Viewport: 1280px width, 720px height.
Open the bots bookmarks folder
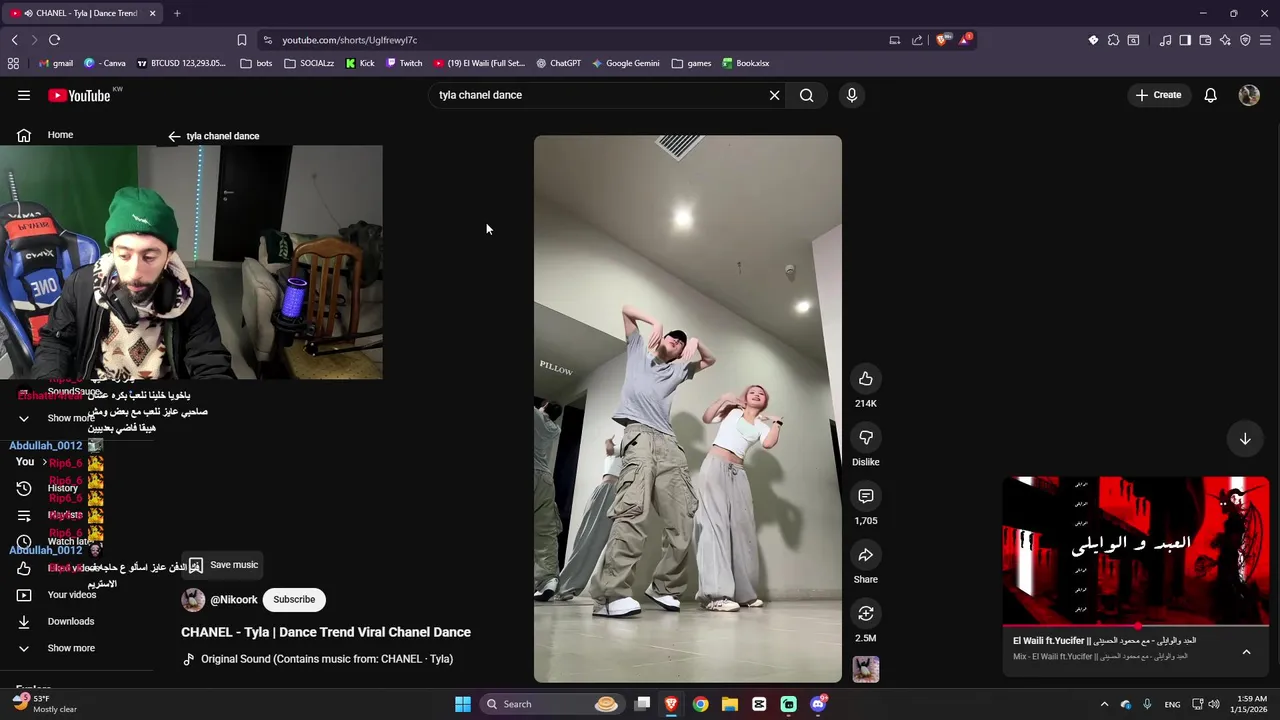pyautogui.click(x=256, y=63)
